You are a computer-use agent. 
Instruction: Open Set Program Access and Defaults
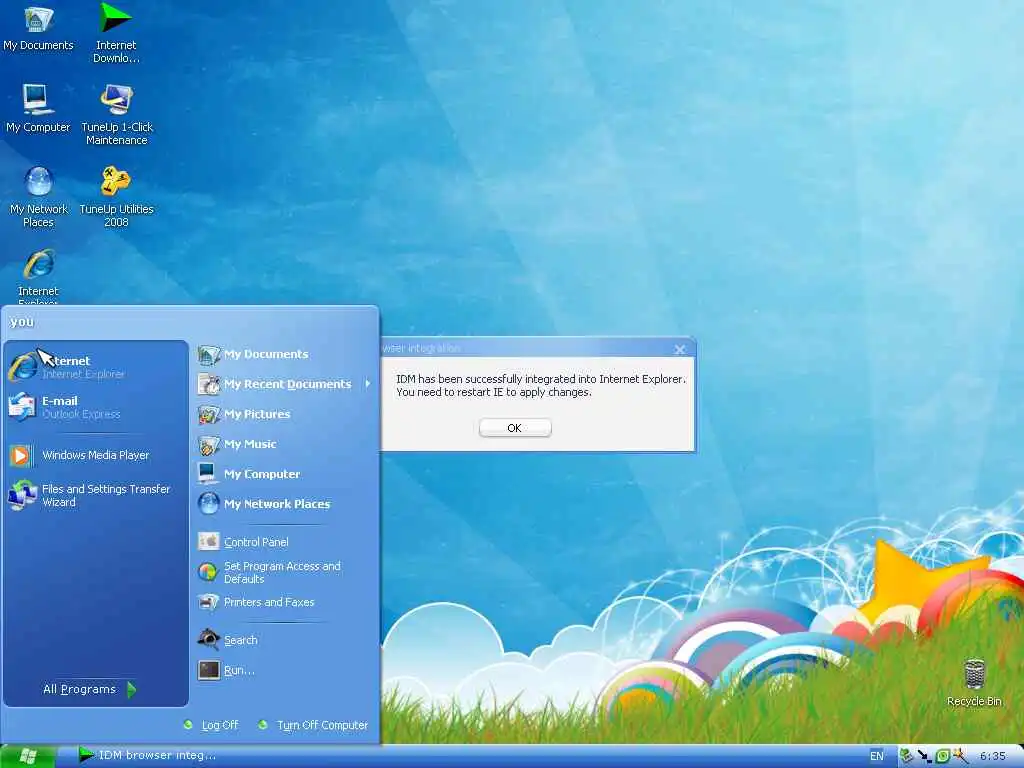point(285,572)
